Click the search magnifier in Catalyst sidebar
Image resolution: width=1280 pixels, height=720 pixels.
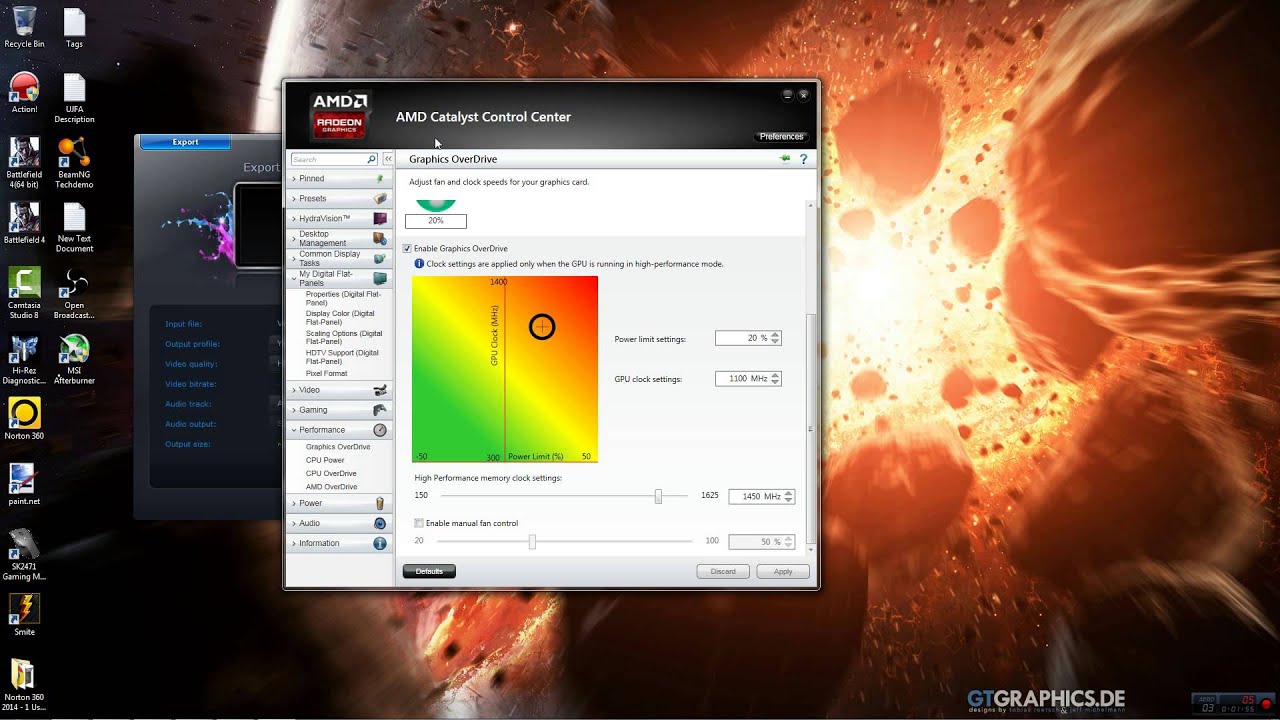(x=372, y=159)
